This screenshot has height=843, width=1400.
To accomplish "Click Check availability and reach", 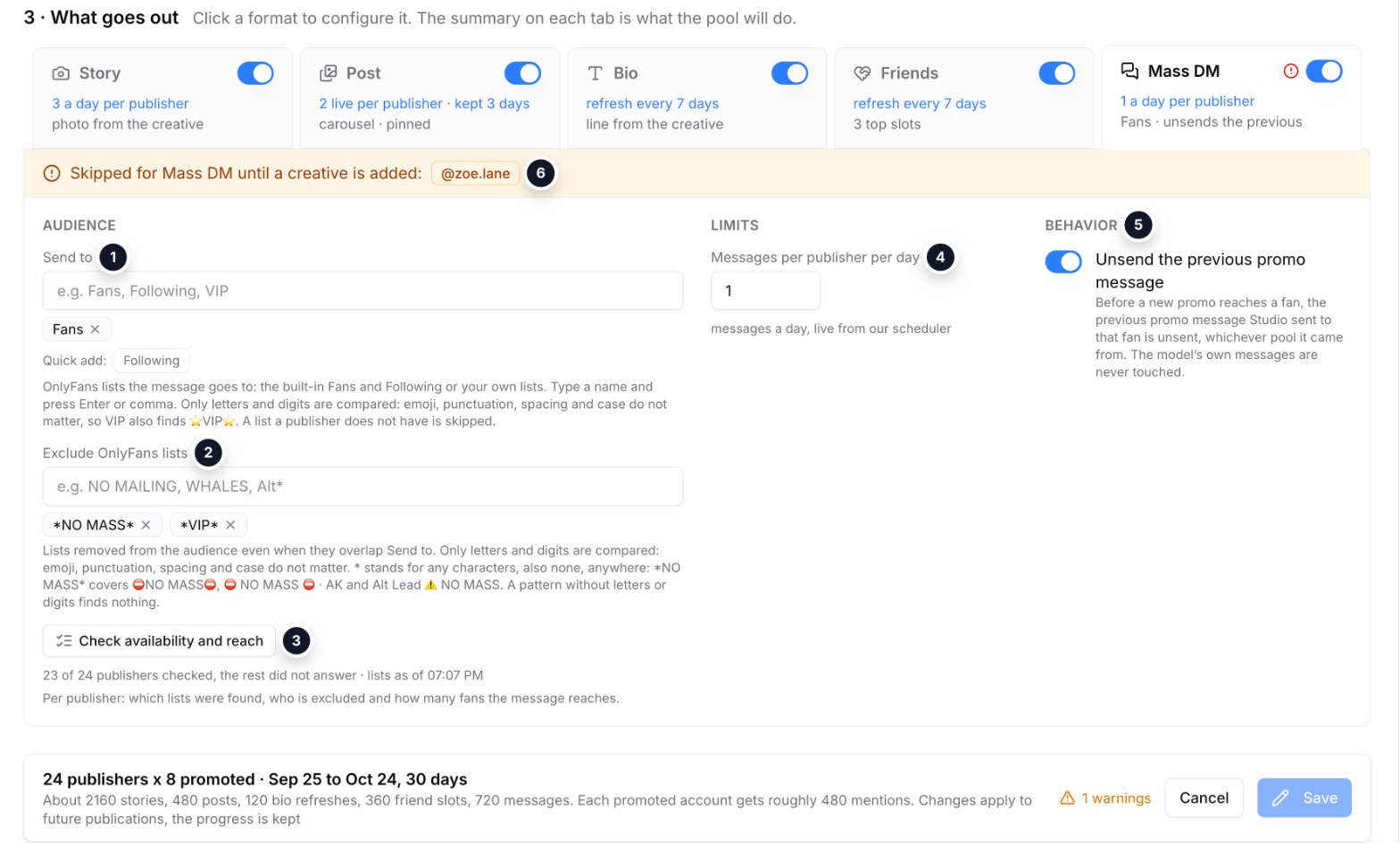I will 159,641.
